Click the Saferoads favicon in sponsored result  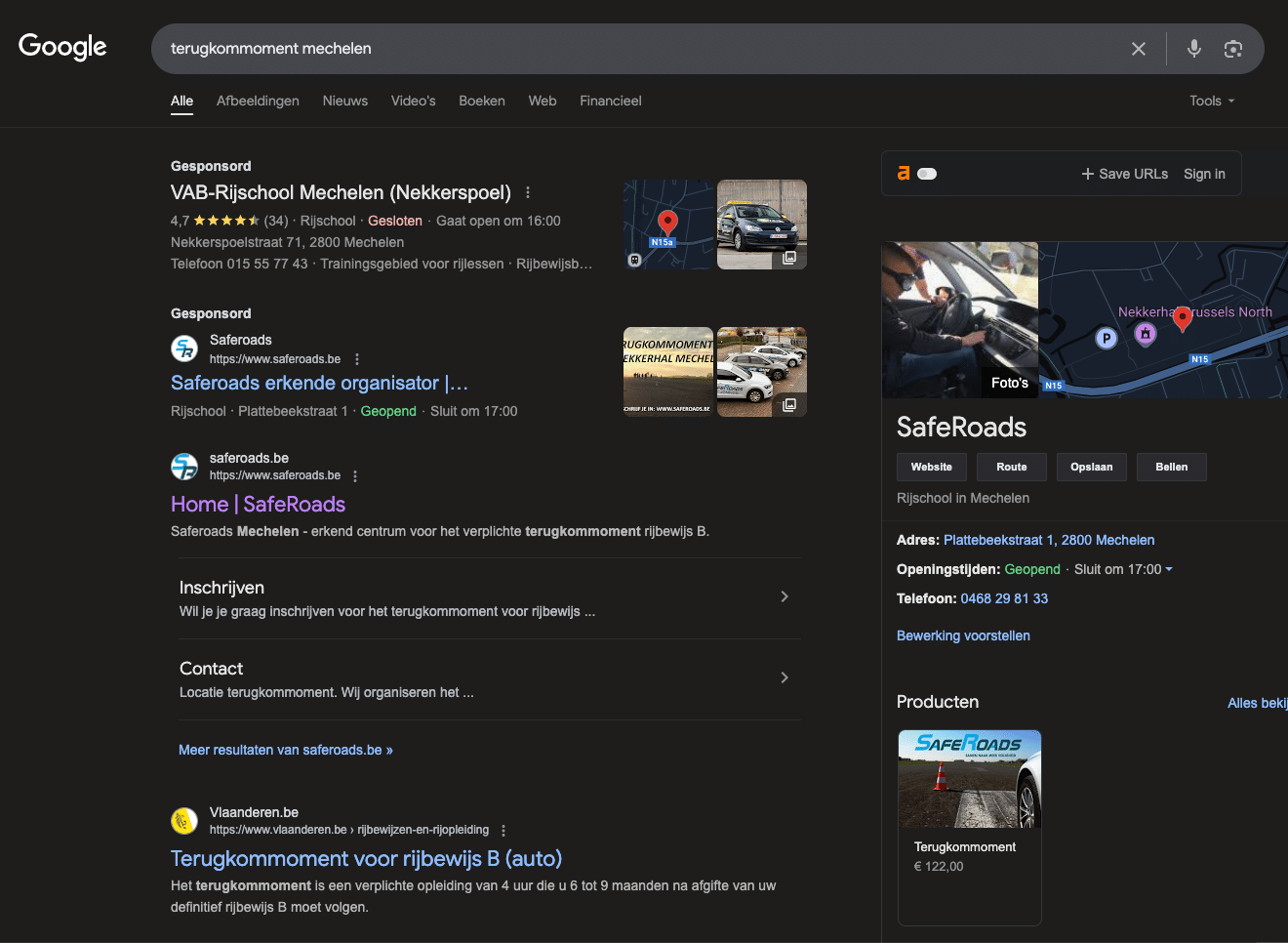click(x=184, y=348)
